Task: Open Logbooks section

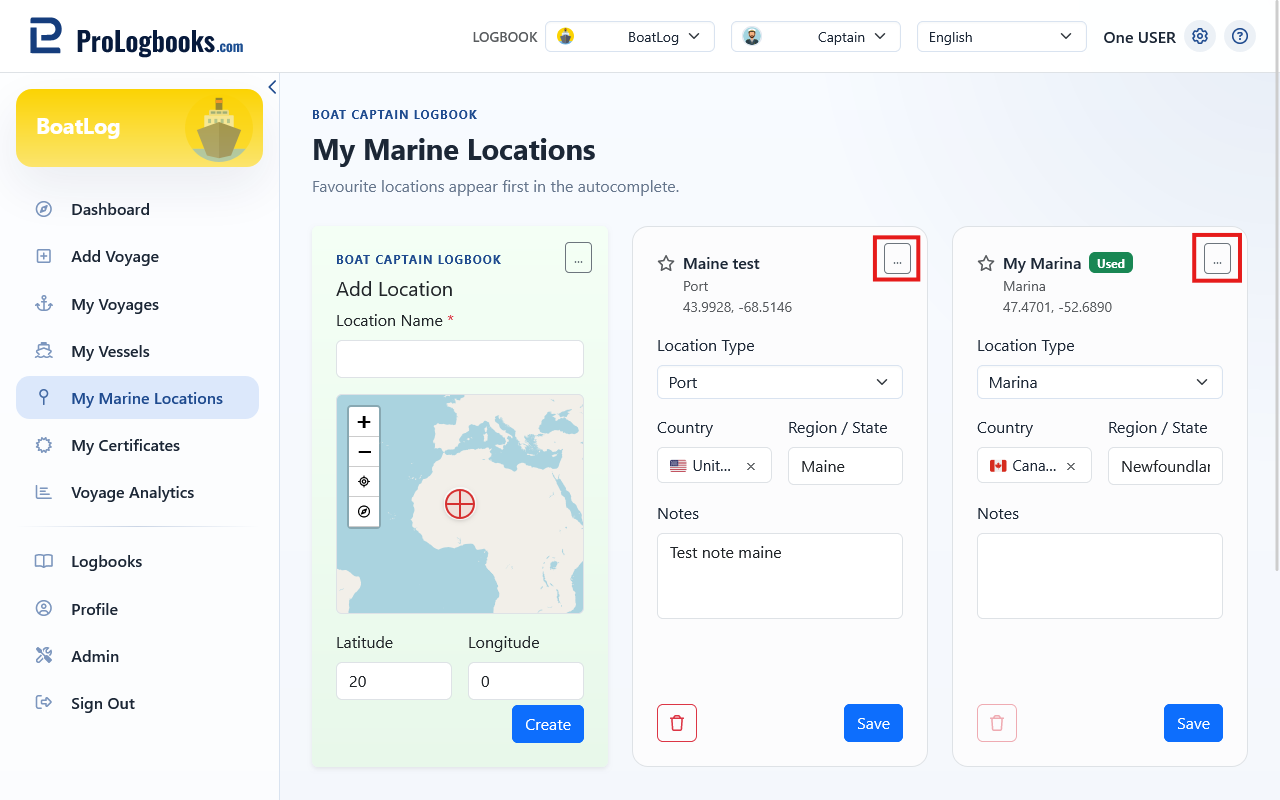Action: click(x=137, y=561)
